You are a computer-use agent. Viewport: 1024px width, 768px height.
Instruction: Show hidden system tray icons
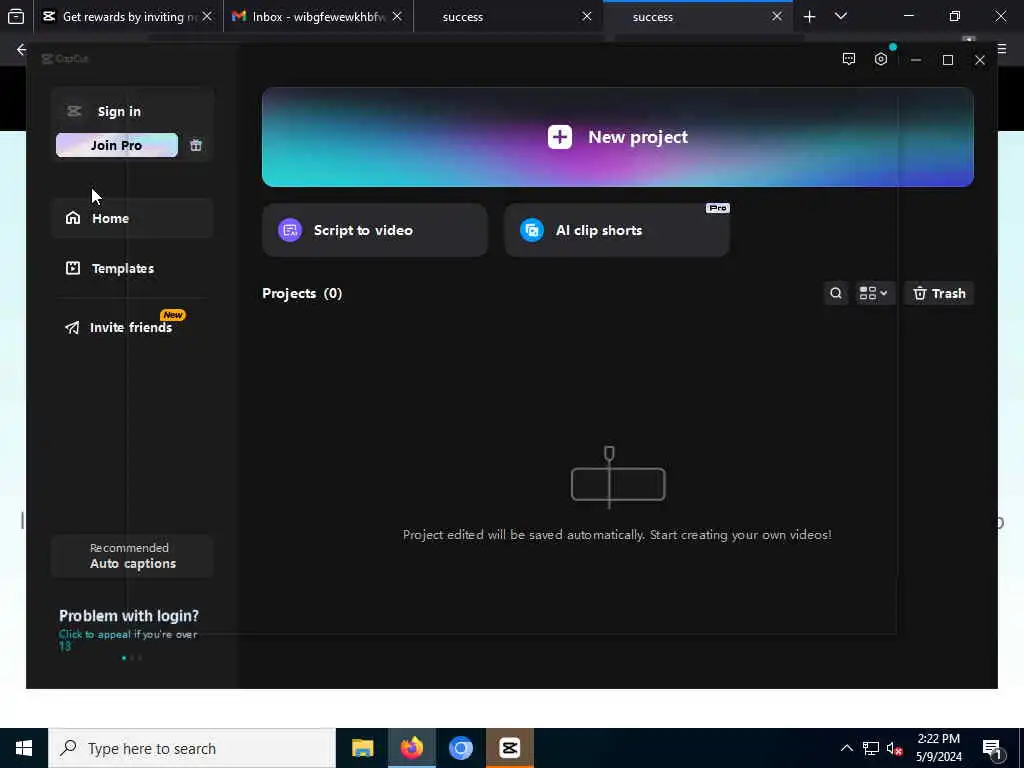[x=846, y=748]
